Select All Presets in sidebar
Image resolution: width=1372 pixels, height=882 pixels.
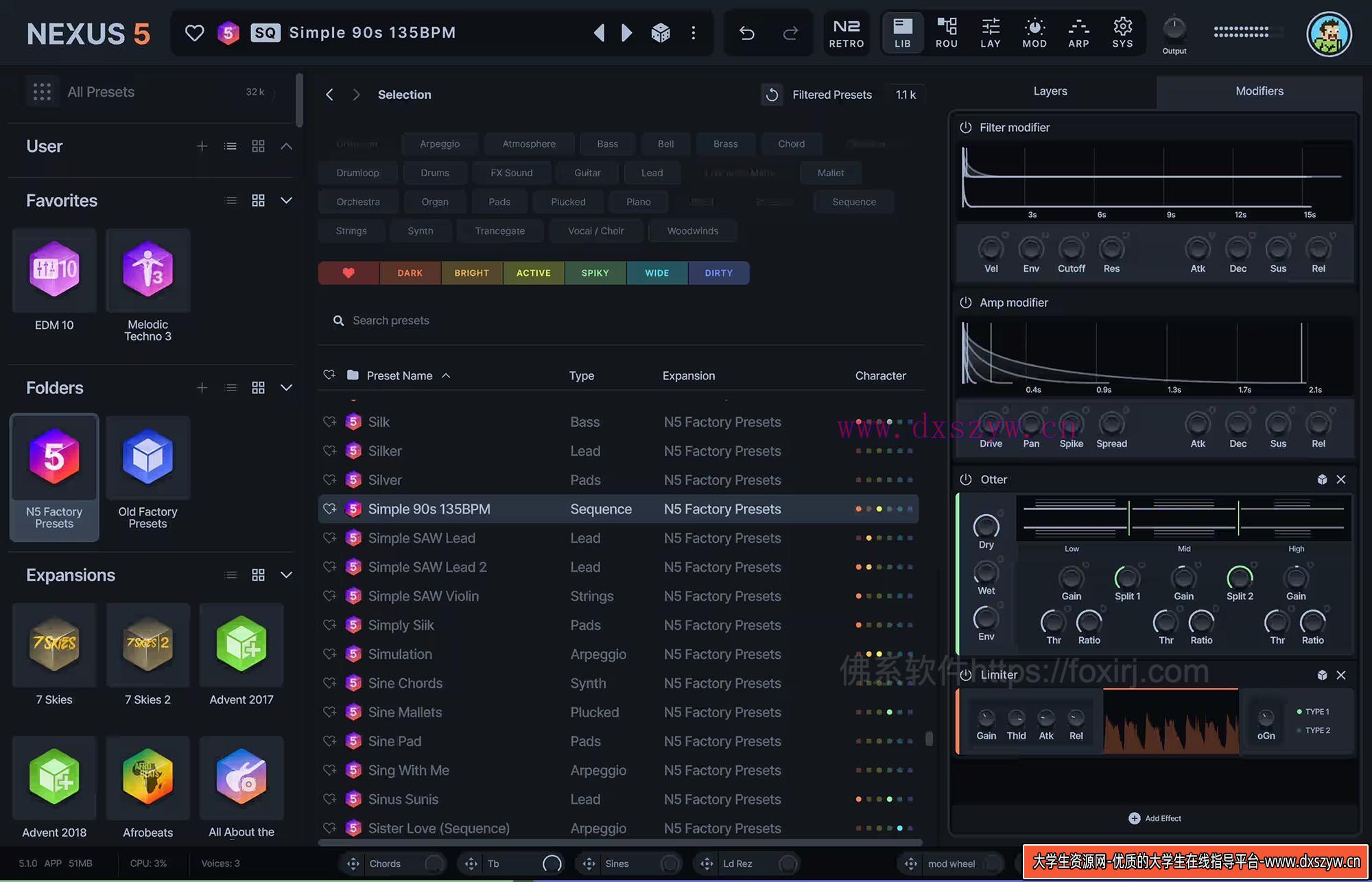(150, 92)
